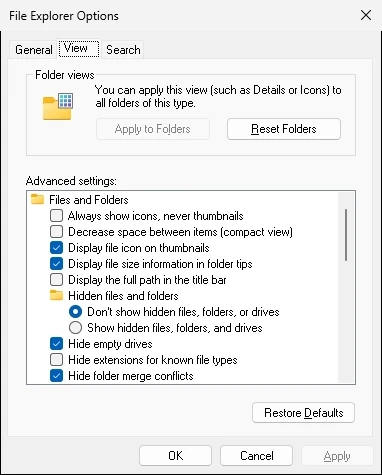Check Hide extensions for known file types
Viewport: 382px width, 475px height.
click(56, 360)
